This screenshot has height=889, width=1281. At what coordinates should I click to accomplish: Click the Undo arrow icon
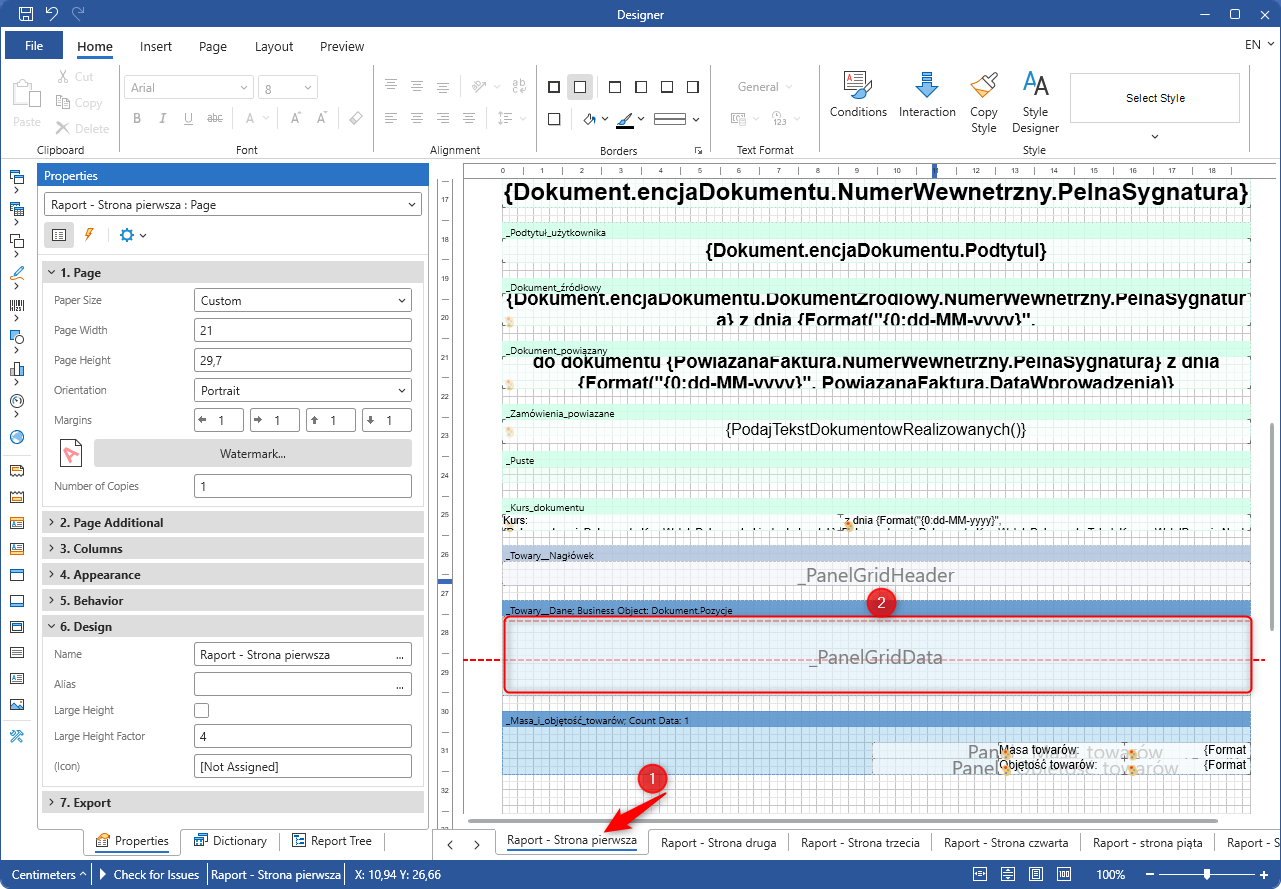[x=52, y=14]
